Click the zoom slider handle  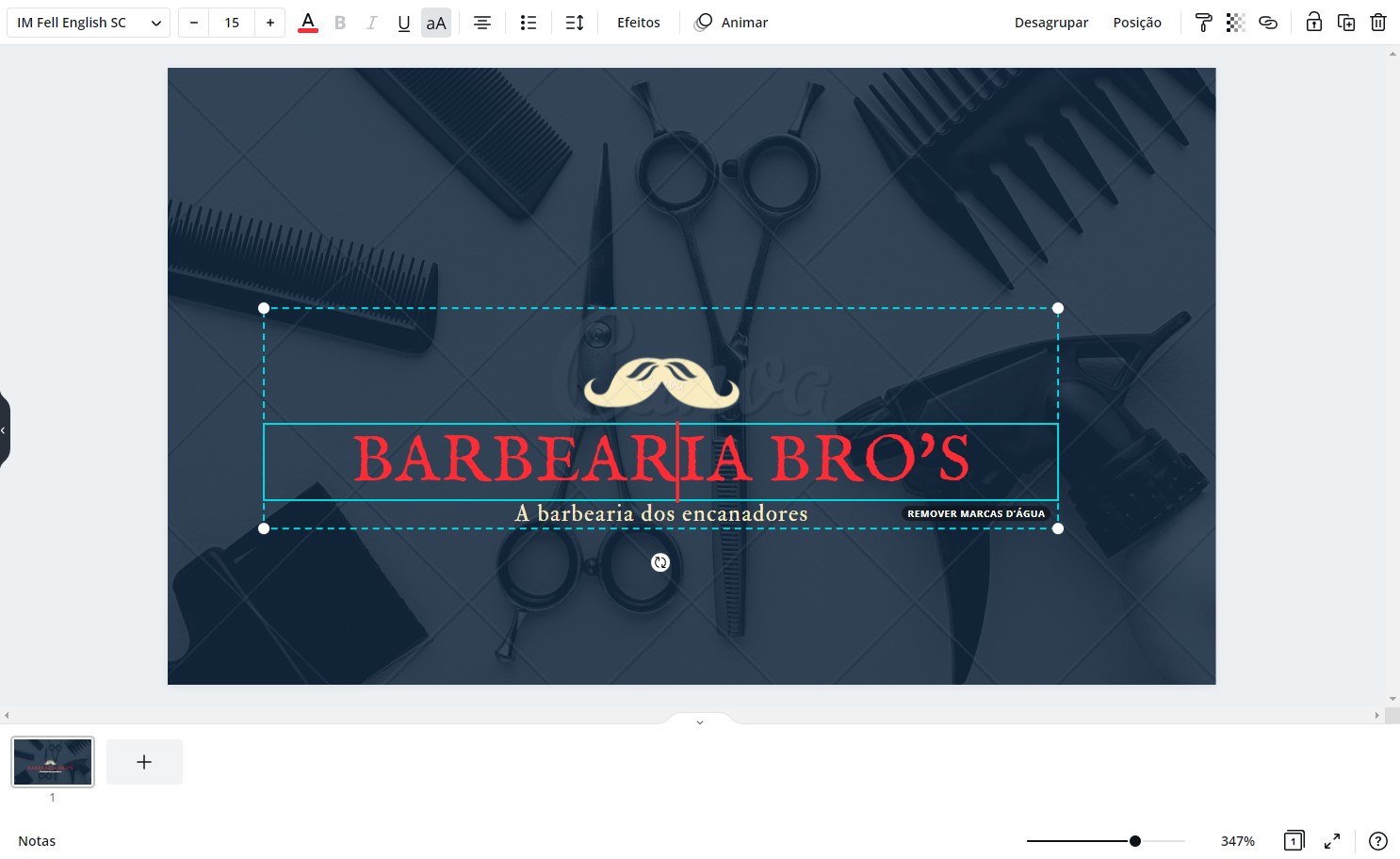[x=1135, y=841]
